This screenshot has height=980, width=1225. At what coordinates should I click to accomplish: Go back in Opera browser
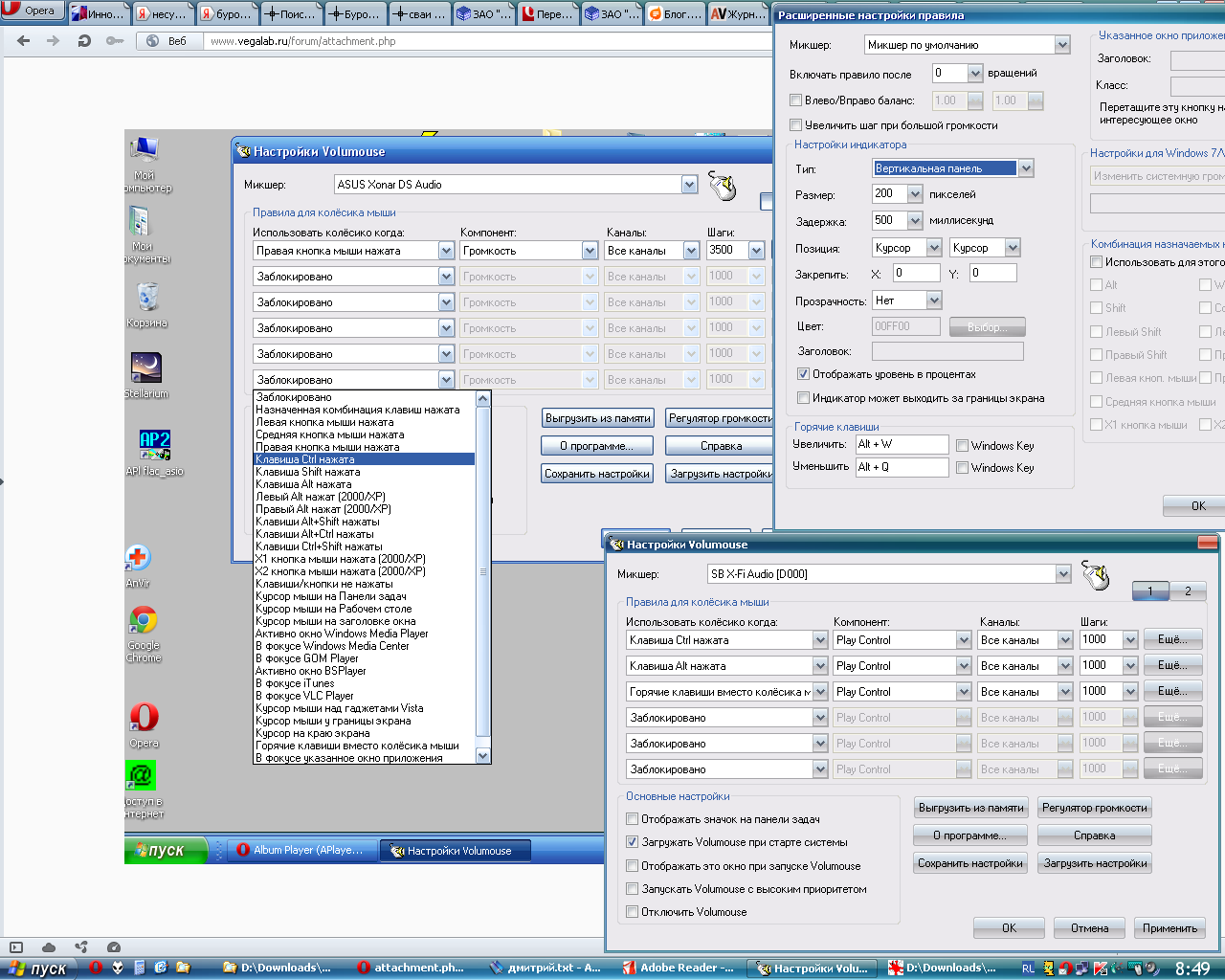pyautogui.click(x=24, y=41)
